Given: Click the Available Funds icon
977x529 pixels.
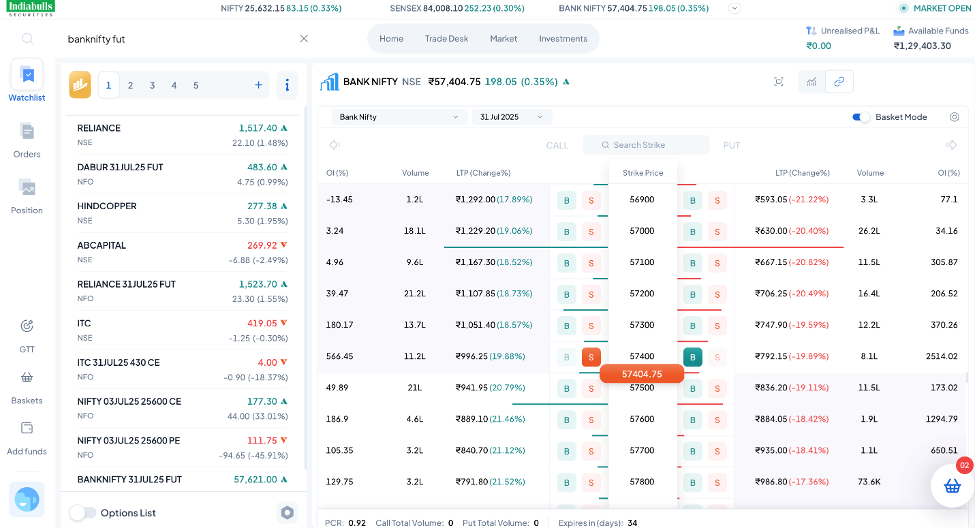Looking at the screenshot, I should pyautogui.click(x=898, y=31).
